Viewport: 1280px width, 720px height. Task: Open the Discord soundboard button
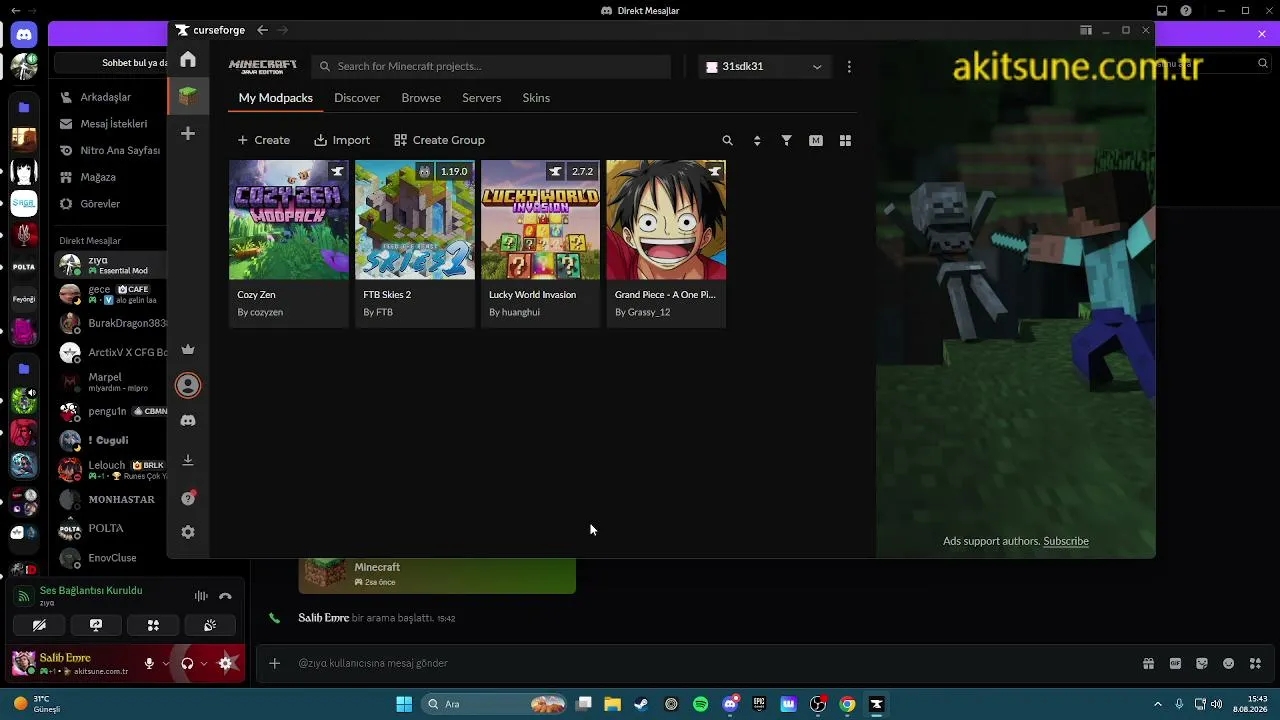click(x=210, y=625)
